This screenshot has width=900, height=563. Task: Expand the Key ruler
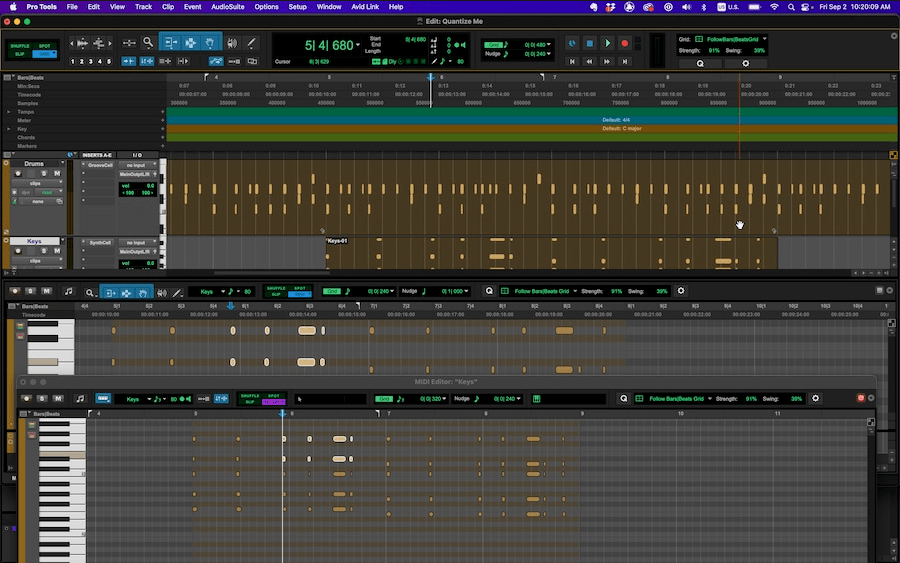8,129
